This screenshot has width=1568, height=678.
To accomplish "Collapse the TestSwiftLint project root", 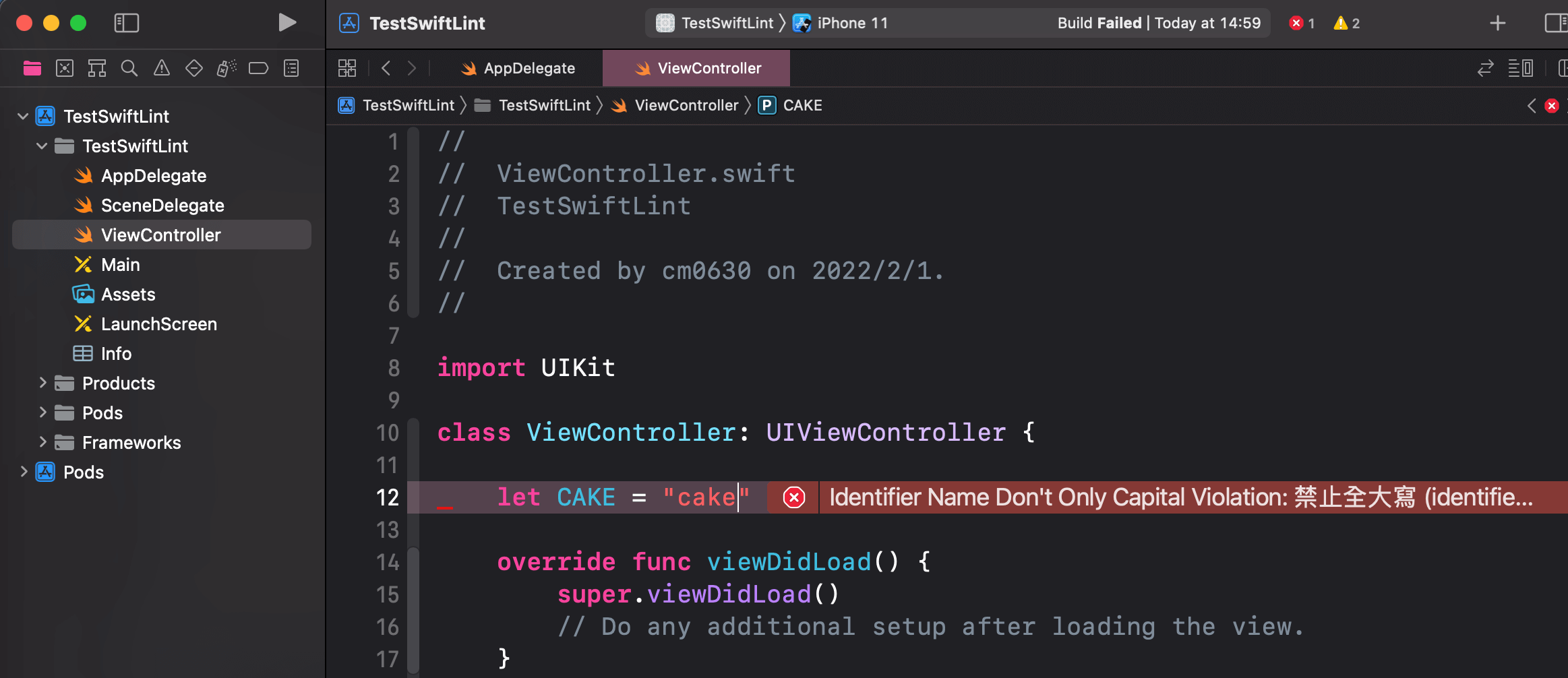I will coord(23,116).
